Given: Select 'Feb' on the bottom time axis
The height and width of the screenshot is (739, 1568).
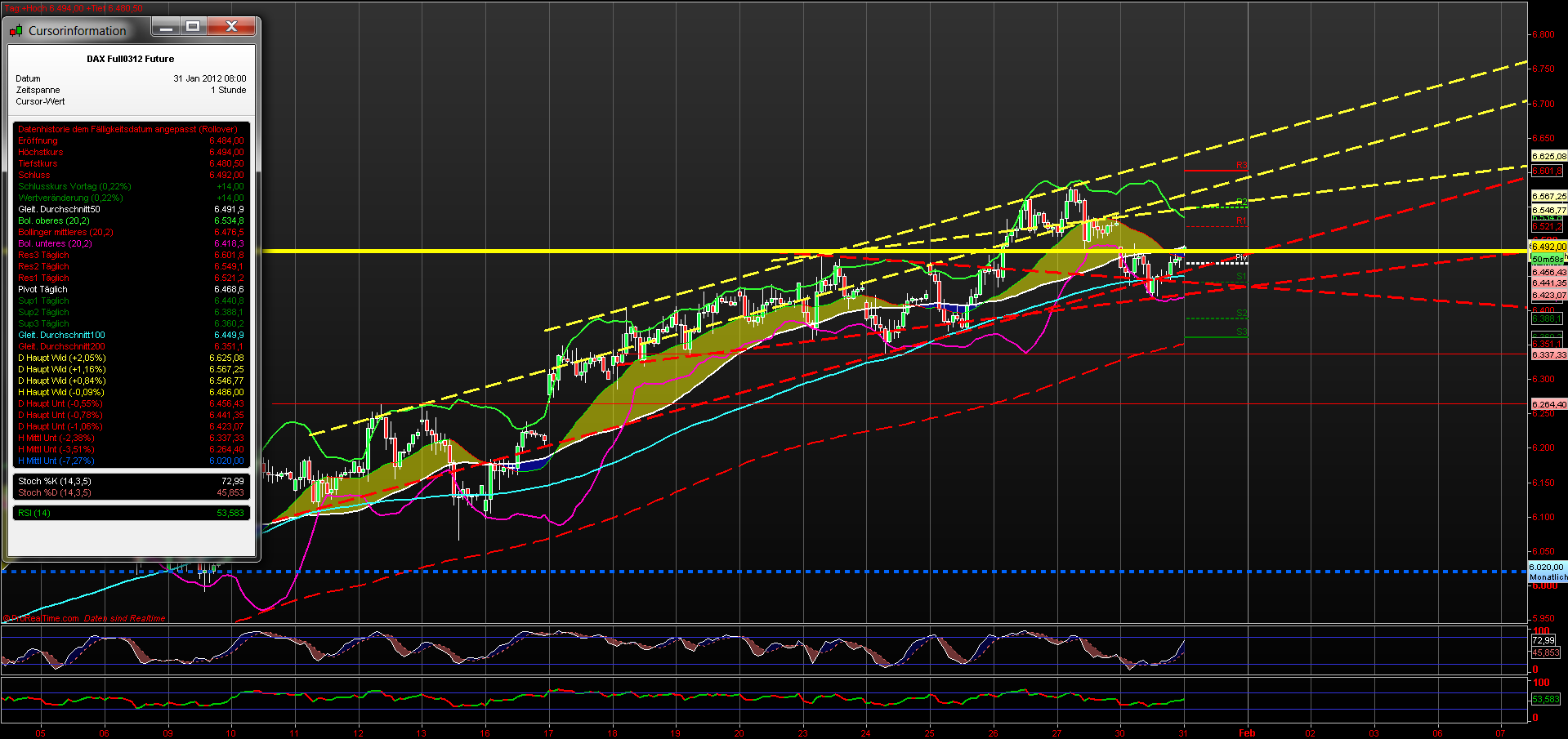Looking at the screenshot, I should (x=1246, y=733).
